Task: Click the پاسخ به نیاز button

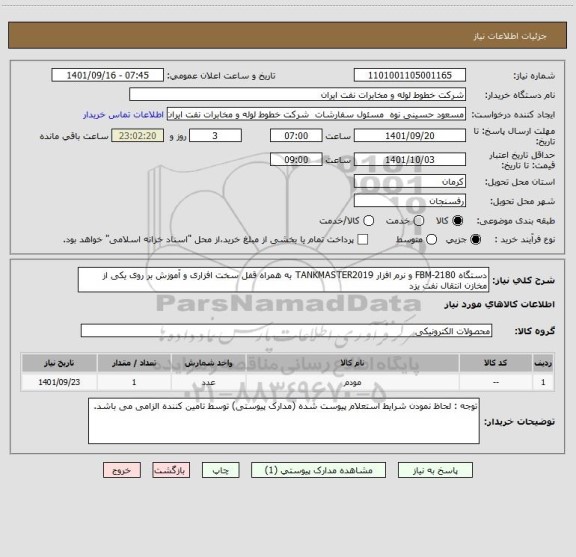Action: pos(435,470)
